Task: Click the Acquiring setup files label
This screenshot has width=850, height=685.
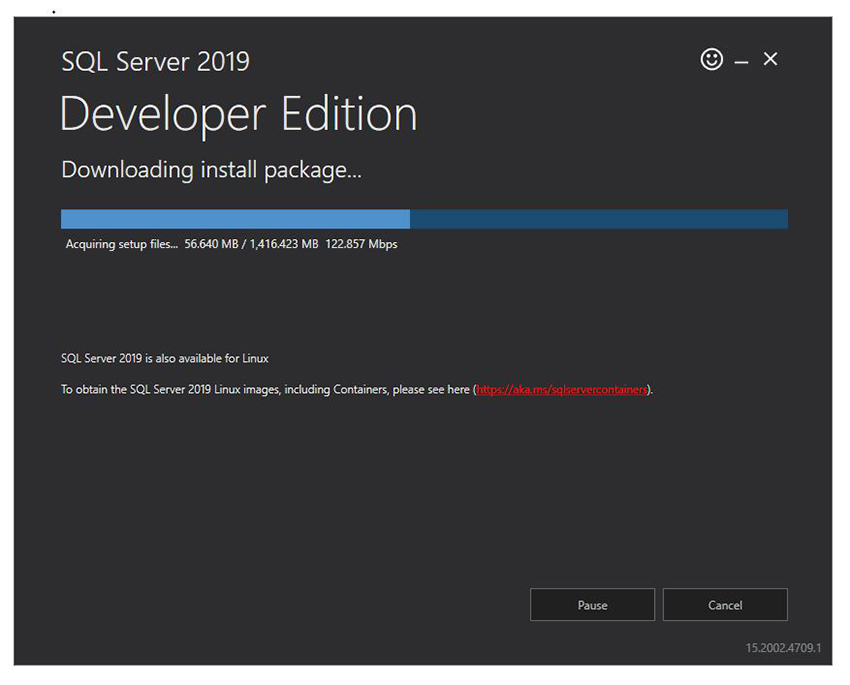Action: pos(121,244)
